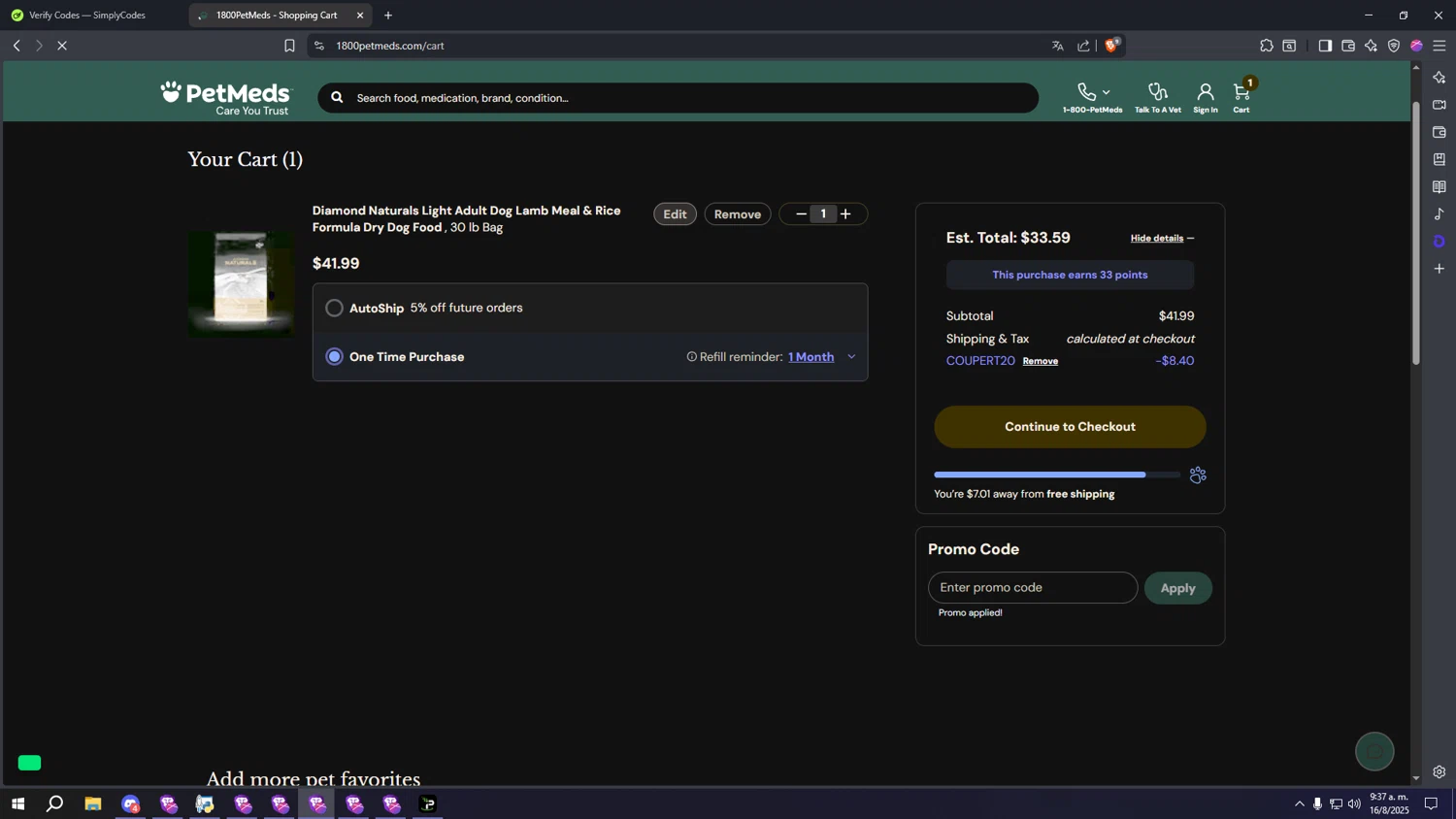Viewport: 1456px width, 819px height.
Task: Open browser extensions puzzle icon
Action: tap(1267, 46)
